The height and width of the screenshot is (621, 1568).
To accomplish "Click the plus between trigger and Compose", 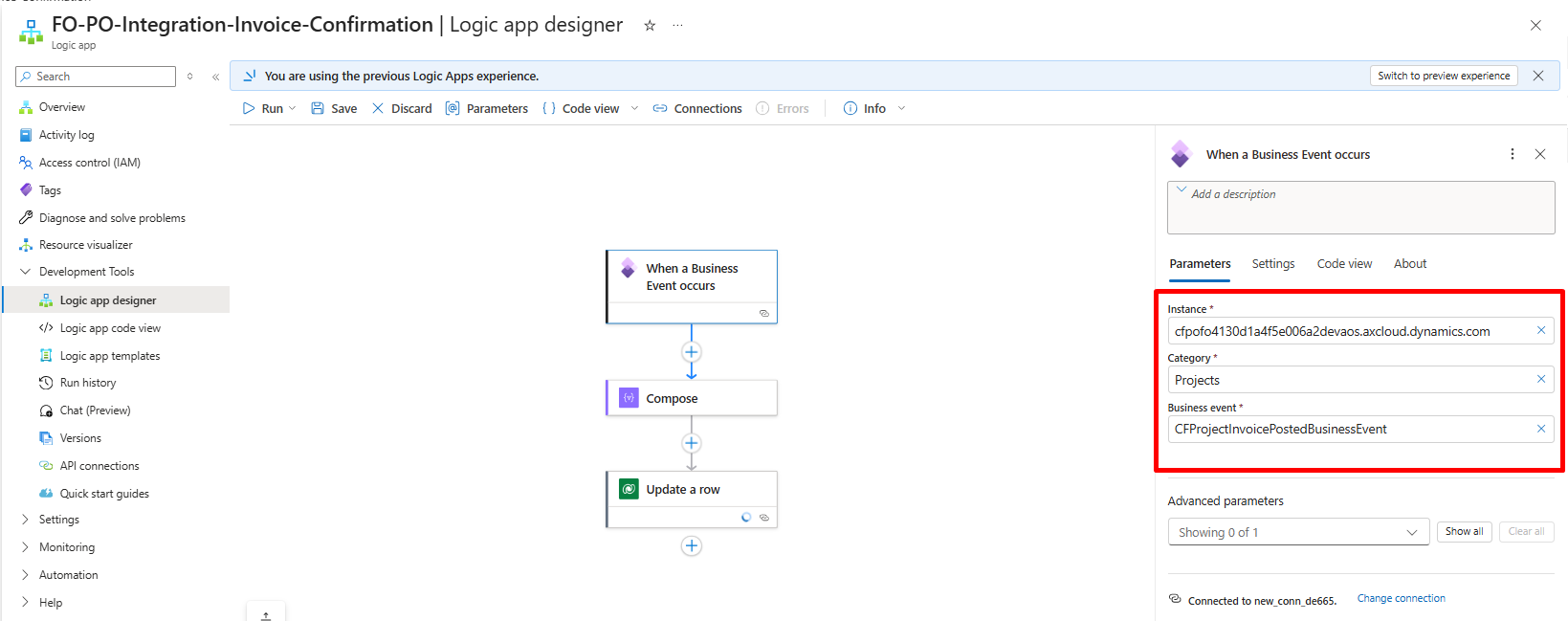I will coord(692,352).
